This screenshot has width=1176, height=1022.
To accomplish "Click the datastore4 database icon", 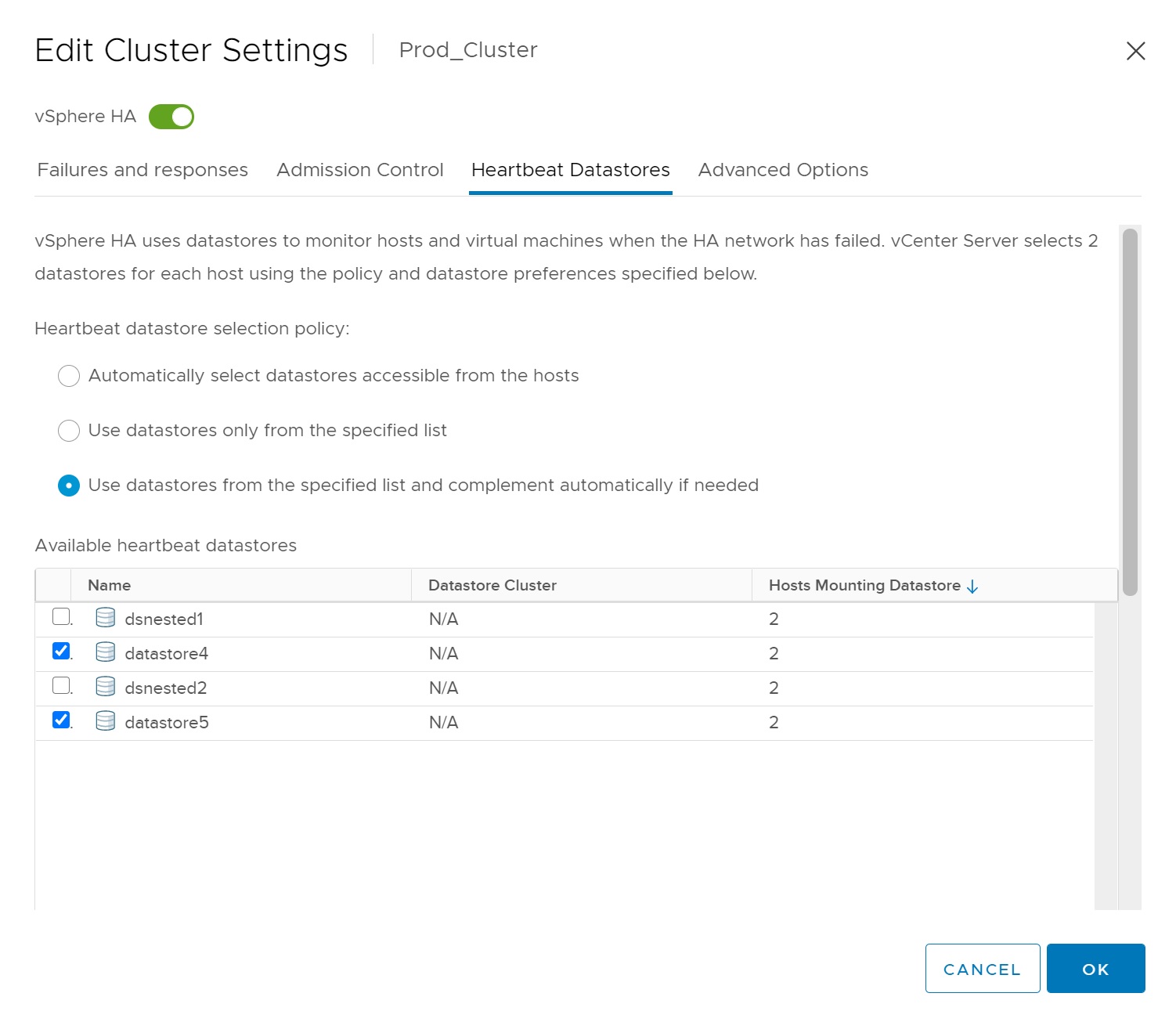I will click(x=105, y=652).
